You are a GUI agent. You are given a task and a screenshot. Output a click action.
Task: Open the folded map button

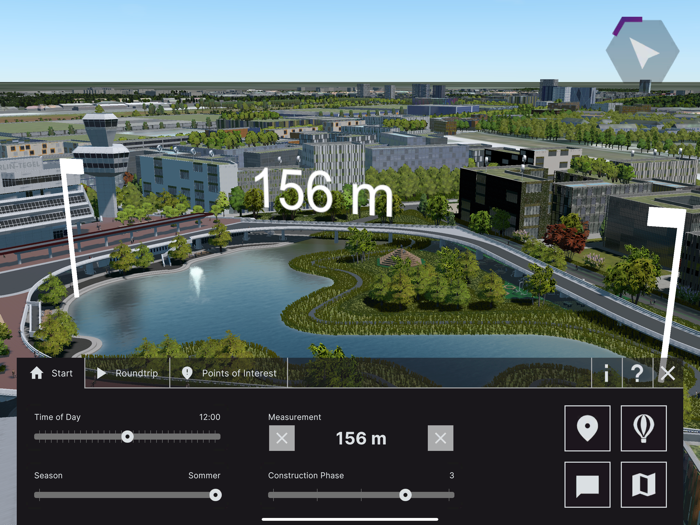point(643,485)
